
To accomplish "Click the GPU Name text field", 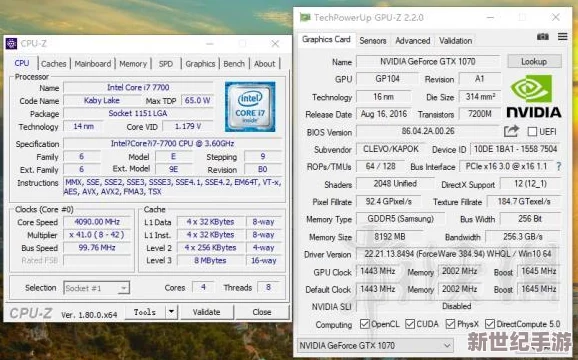I will [428, 62].
